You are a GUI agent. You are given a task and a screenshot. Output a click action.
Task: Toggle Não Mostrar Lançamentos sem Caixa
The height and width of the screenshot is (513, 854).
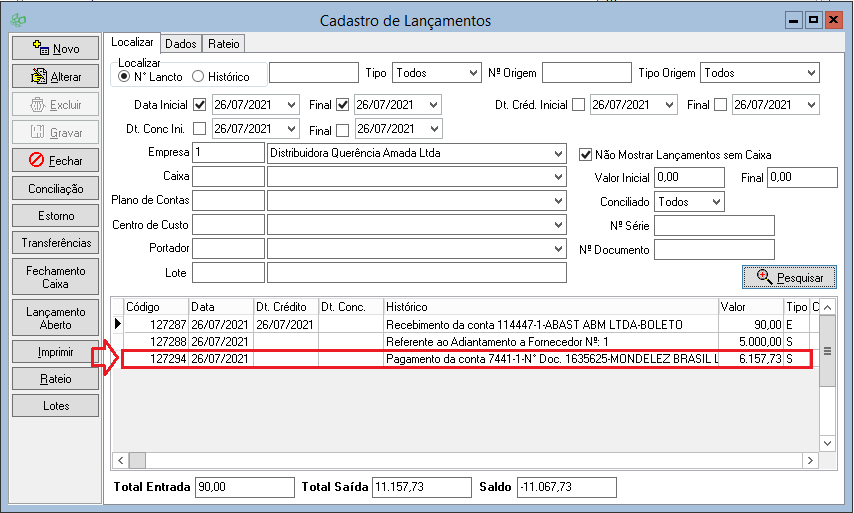pos(587,154)
